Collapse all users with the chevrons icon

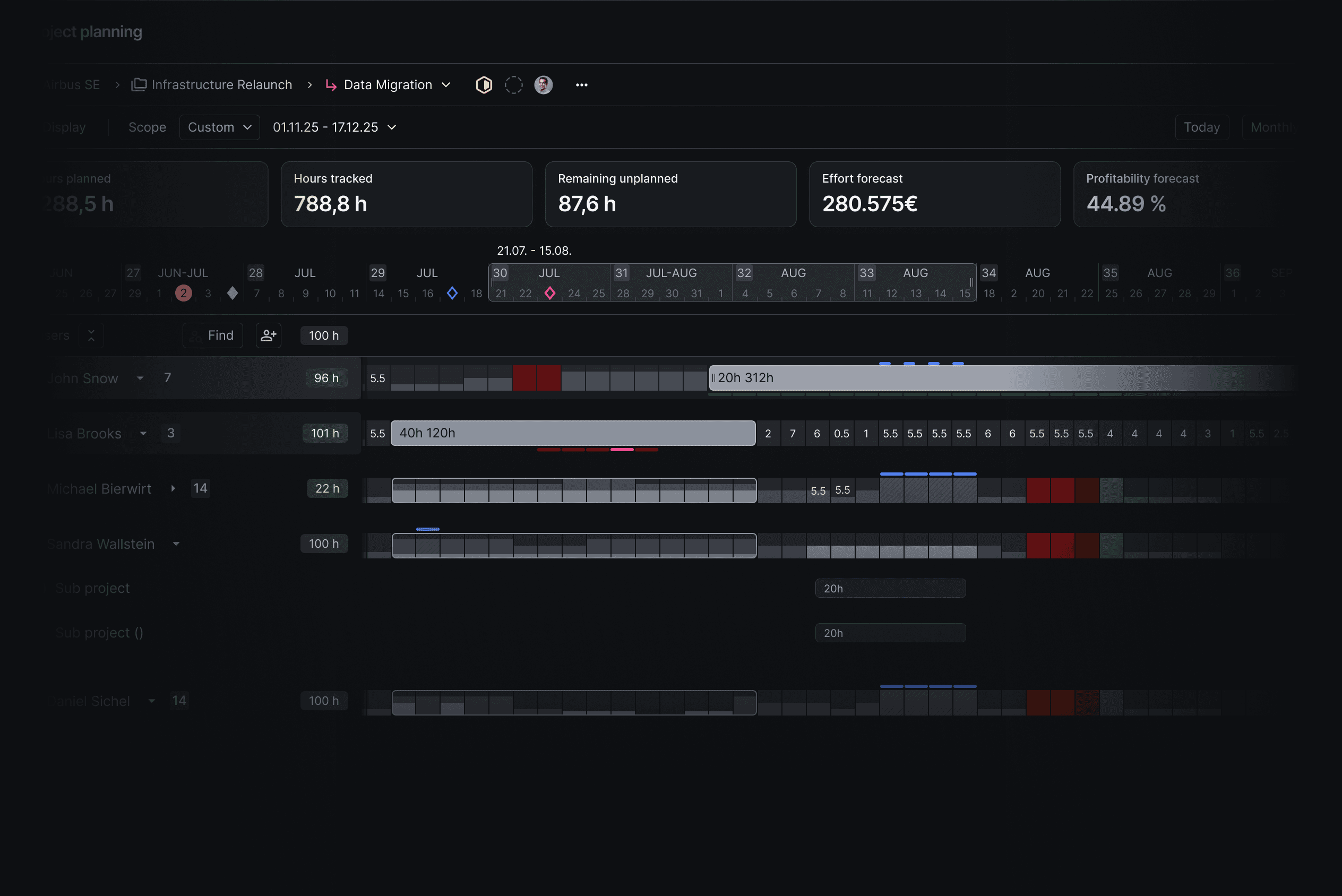pyautogui.click(x=91, y=335)
